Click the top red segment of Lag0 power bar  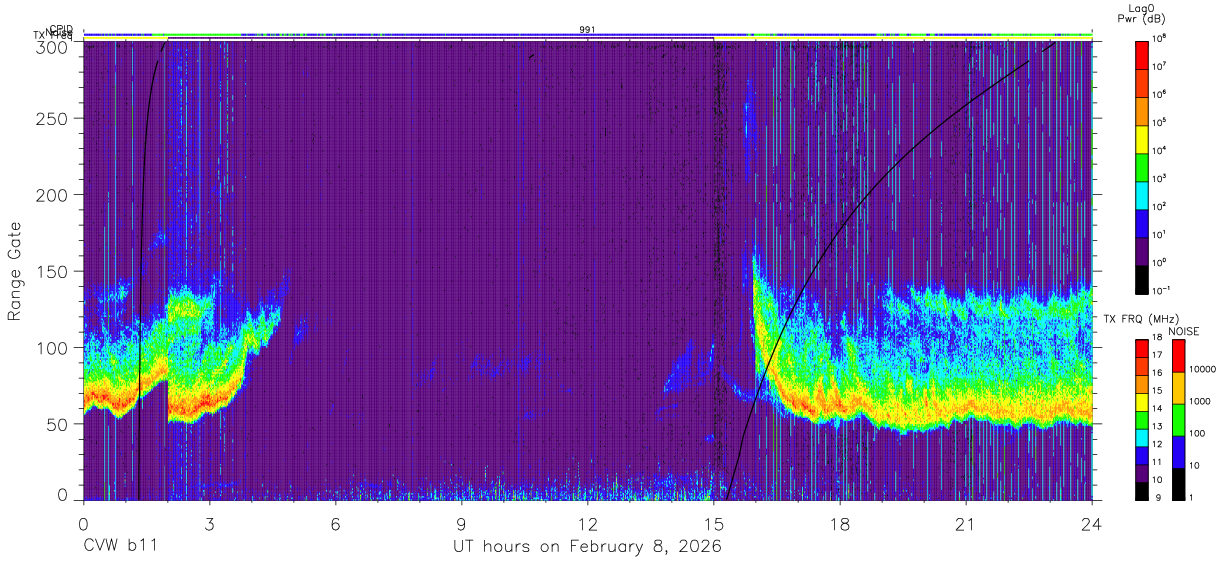(x=1143, y=54)
